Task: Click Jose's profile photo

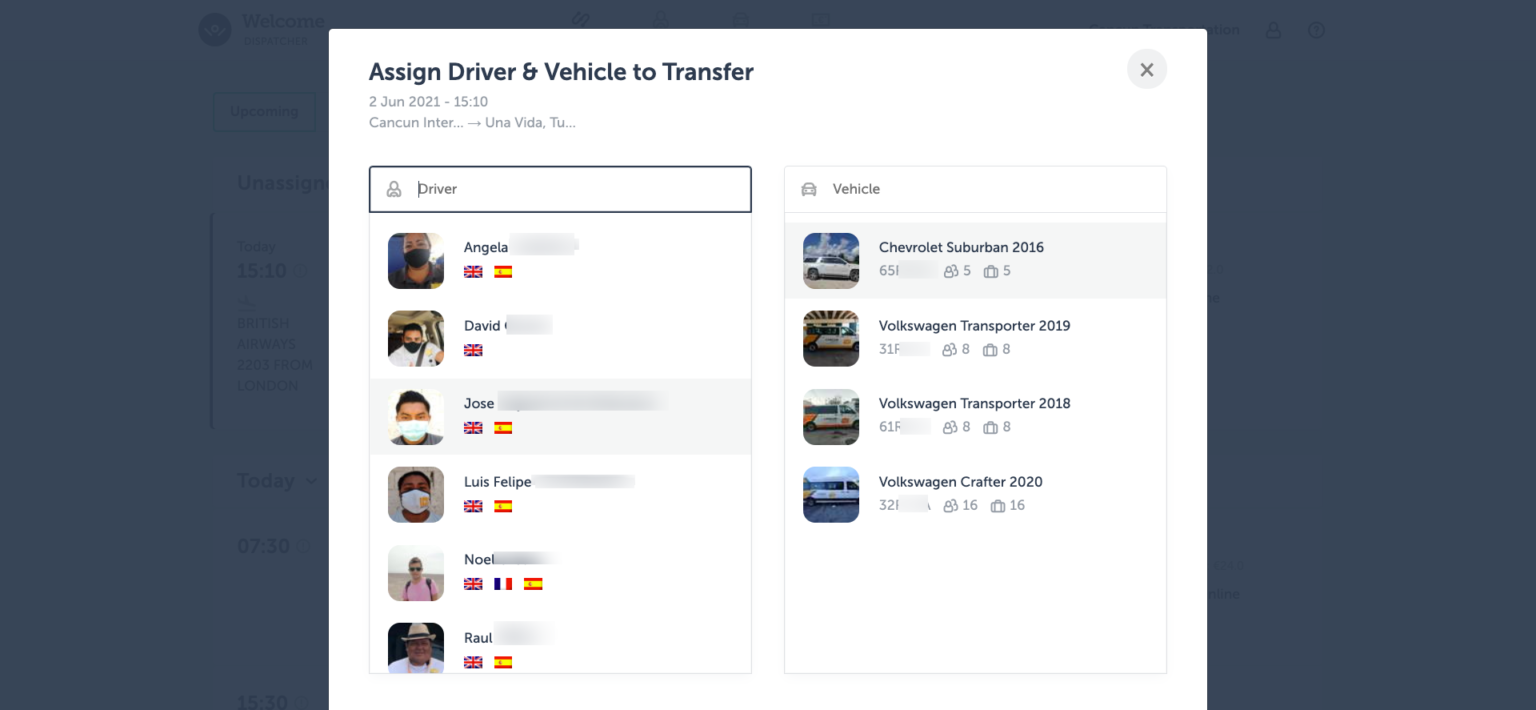Action: (x=416, y=417)
